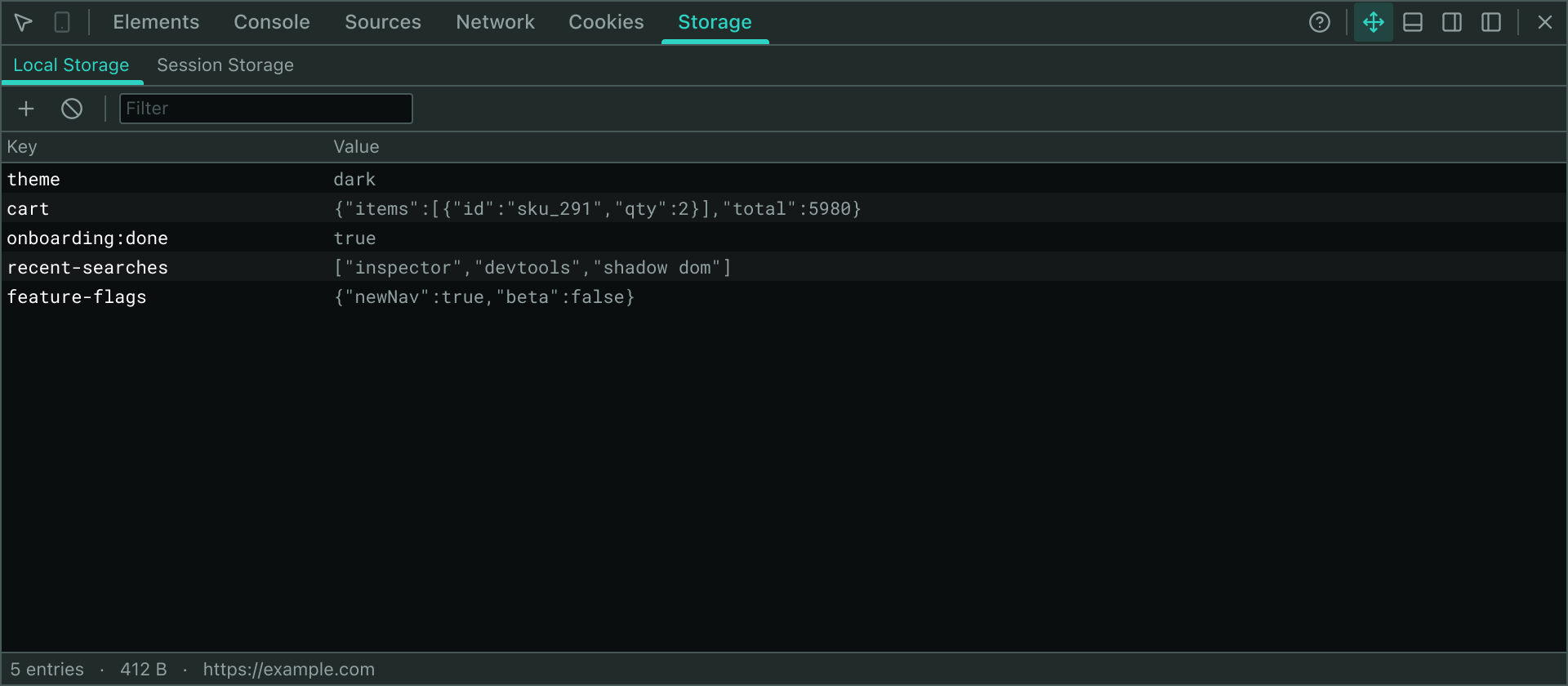This screenshot has width=1568, height=686.
Task: Select the Storage tab
Action: pos(715,22)
